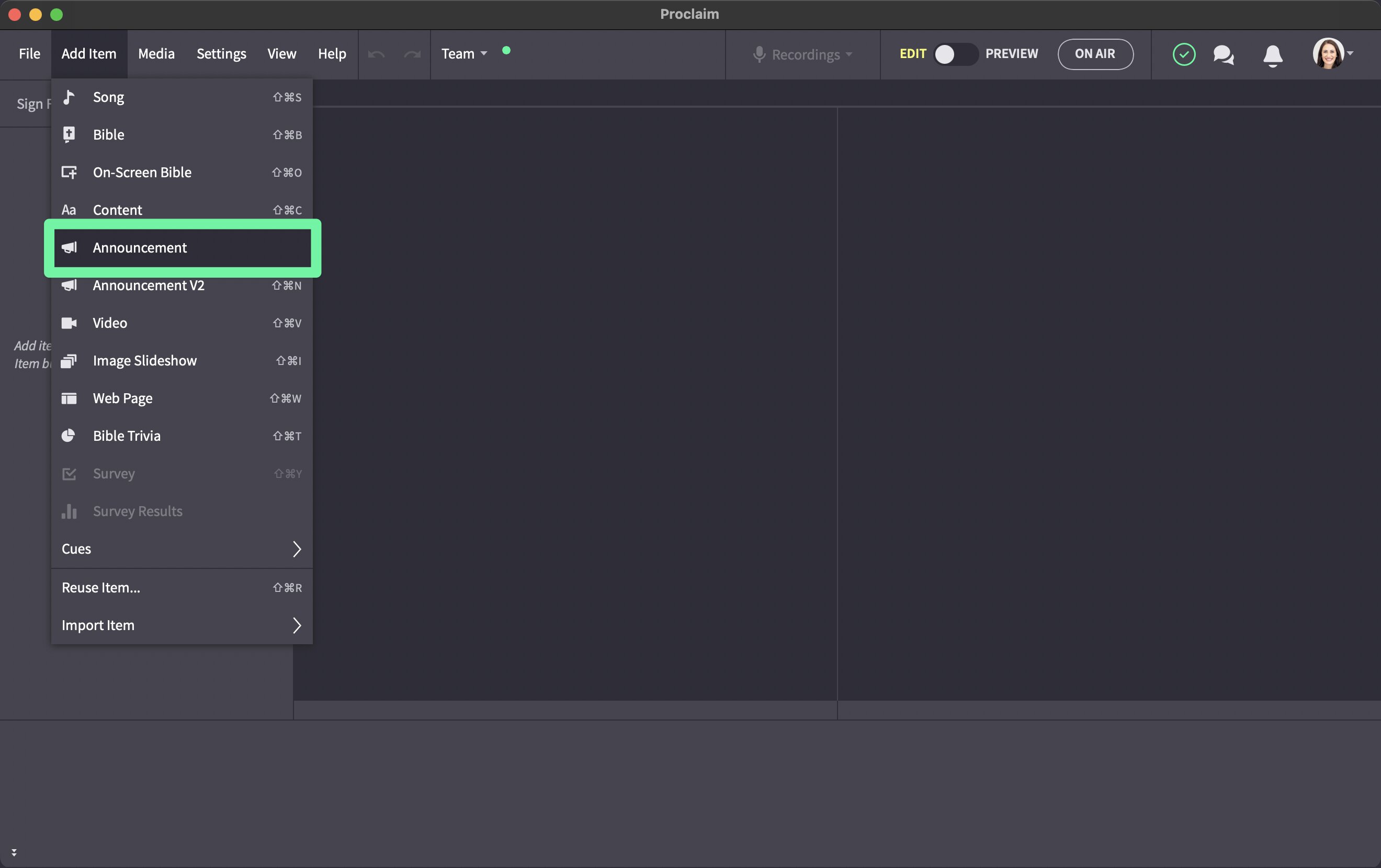Choose the Bible Trivia menu entry
Screen dimensions: 1381x868
point(182,436)
